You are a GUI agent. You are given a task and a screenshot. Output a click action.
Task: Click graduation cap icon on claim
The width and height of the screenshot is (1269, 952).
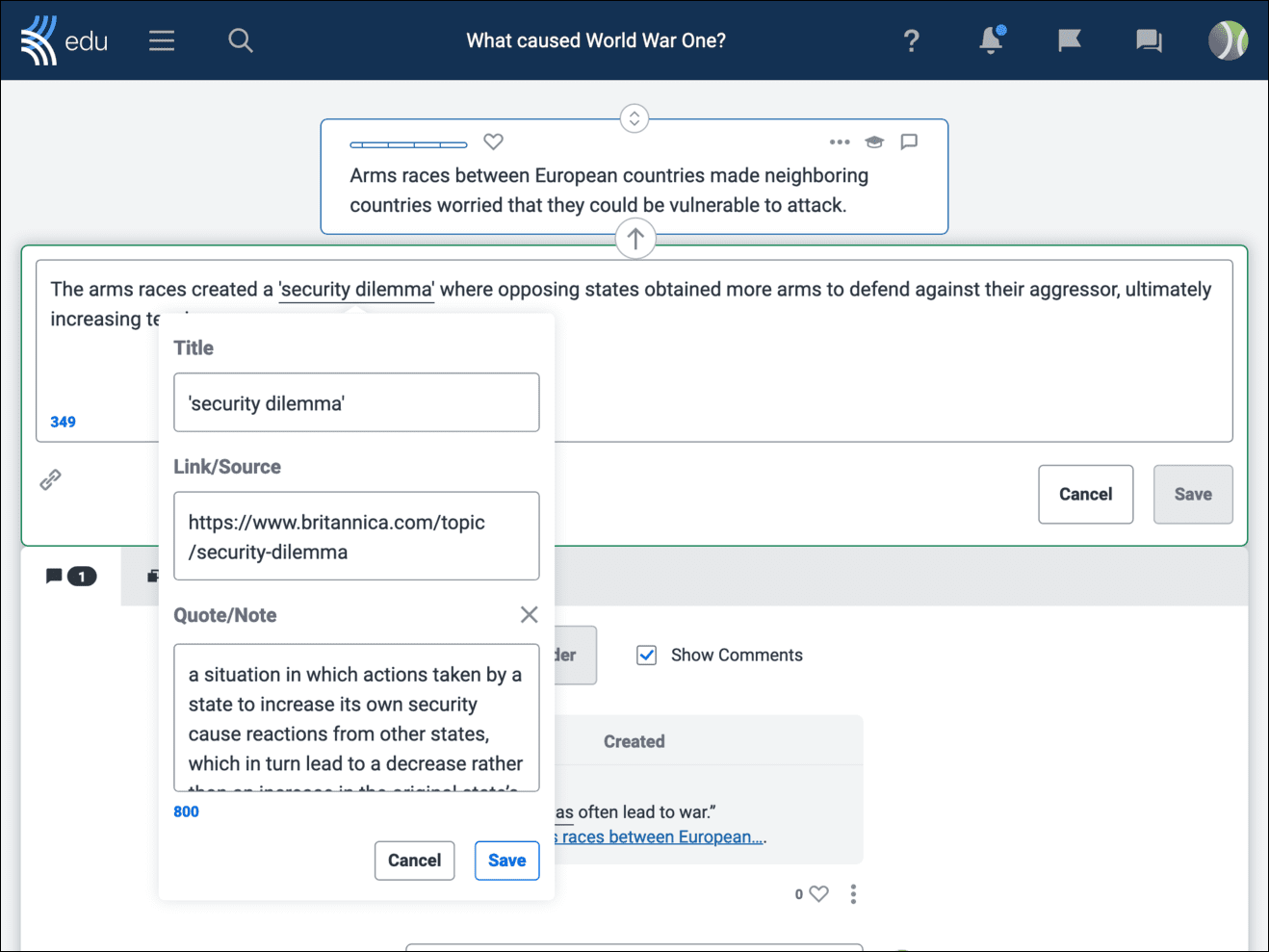pyautogui.click(x=874, y=142)
